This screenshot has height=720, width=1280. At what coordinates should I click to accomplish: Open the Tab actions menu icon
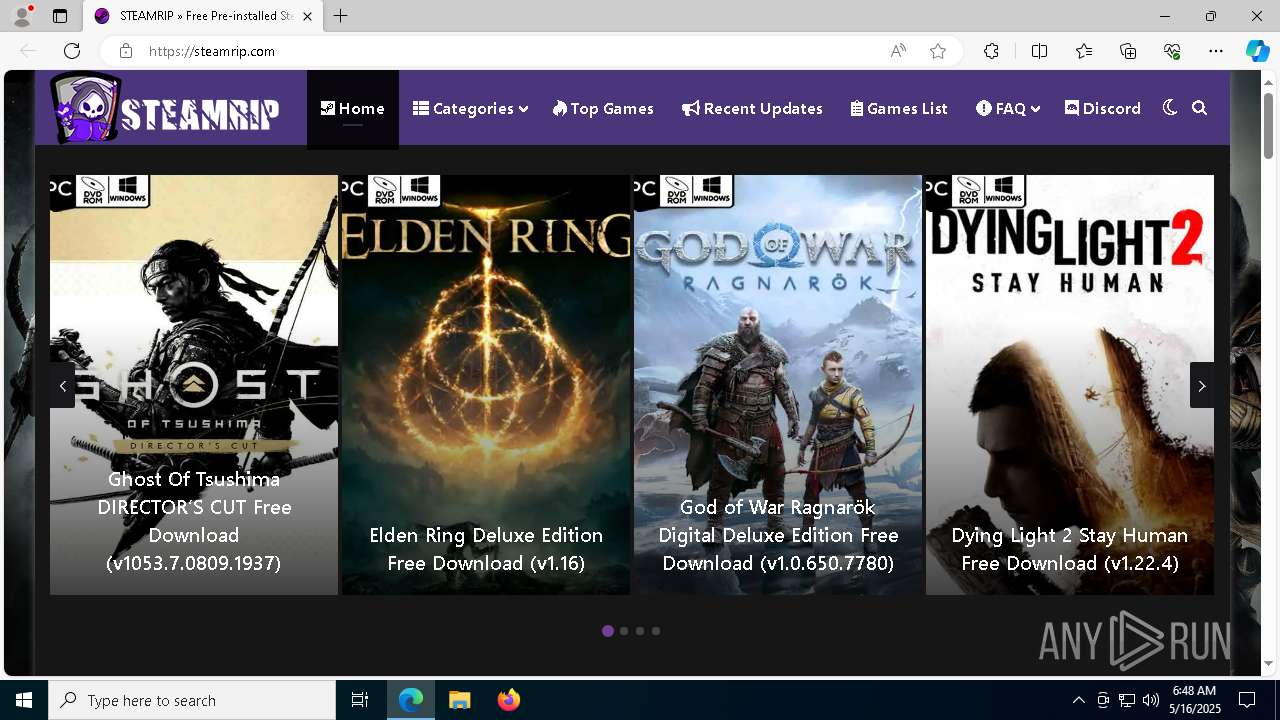[60, 16]
